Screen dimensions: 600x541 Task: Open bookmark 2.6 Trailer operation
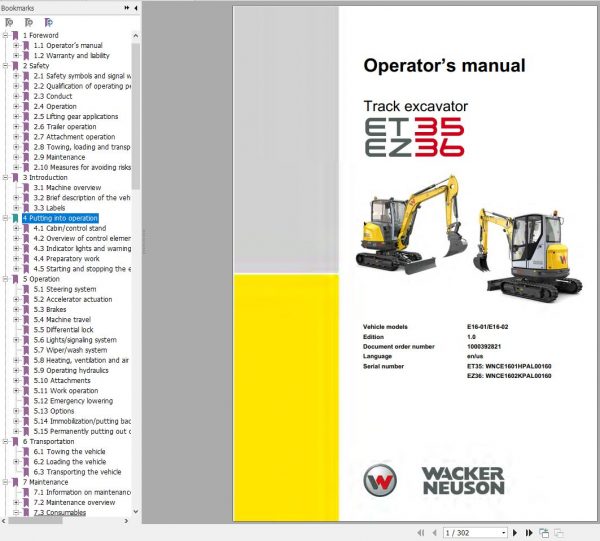pyautogui.click(x=65, y=127)
